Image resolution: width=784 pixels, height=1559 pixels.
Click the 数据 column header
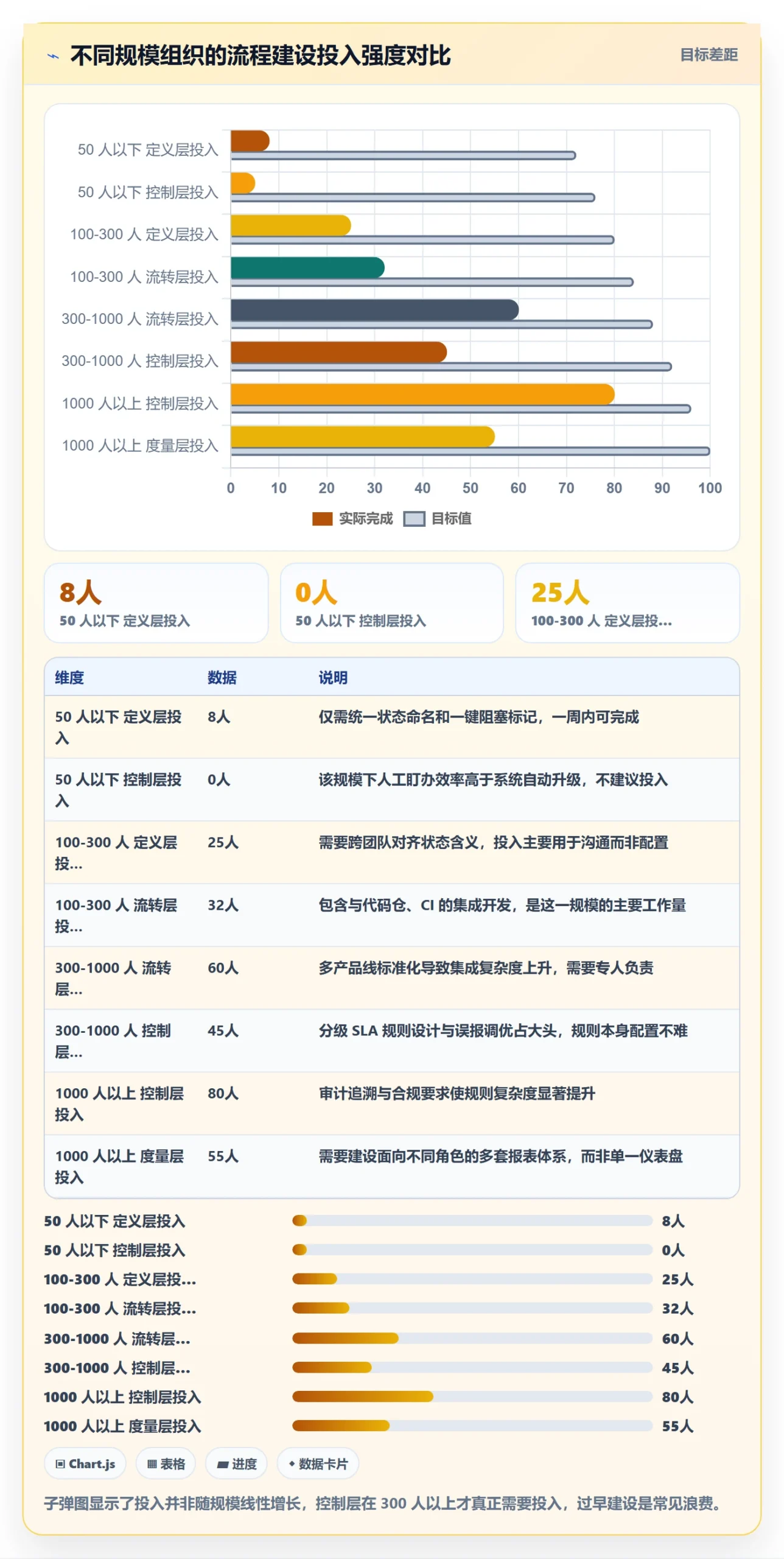[222, 677]
